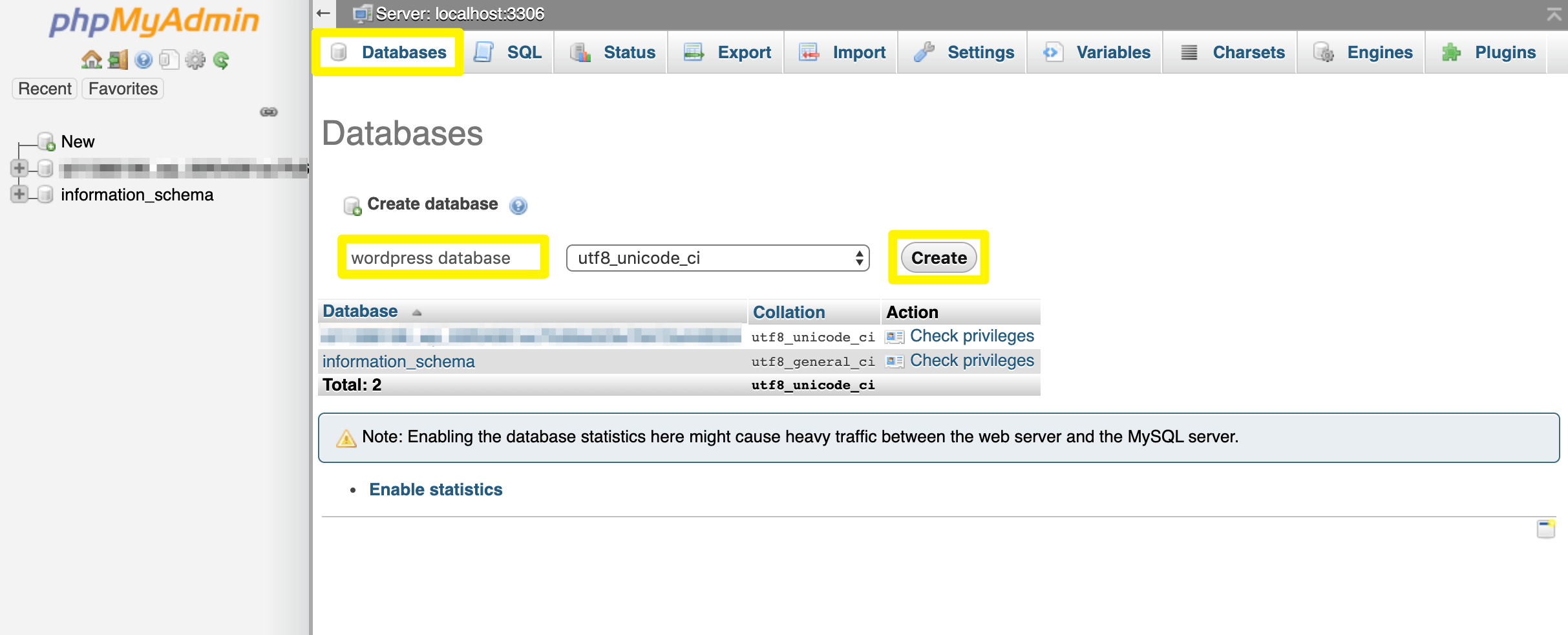The image size is (1568, 635).
Task: Open navigation panel settings gear icon
Action: pyautogui.click(x=195, y=60)
